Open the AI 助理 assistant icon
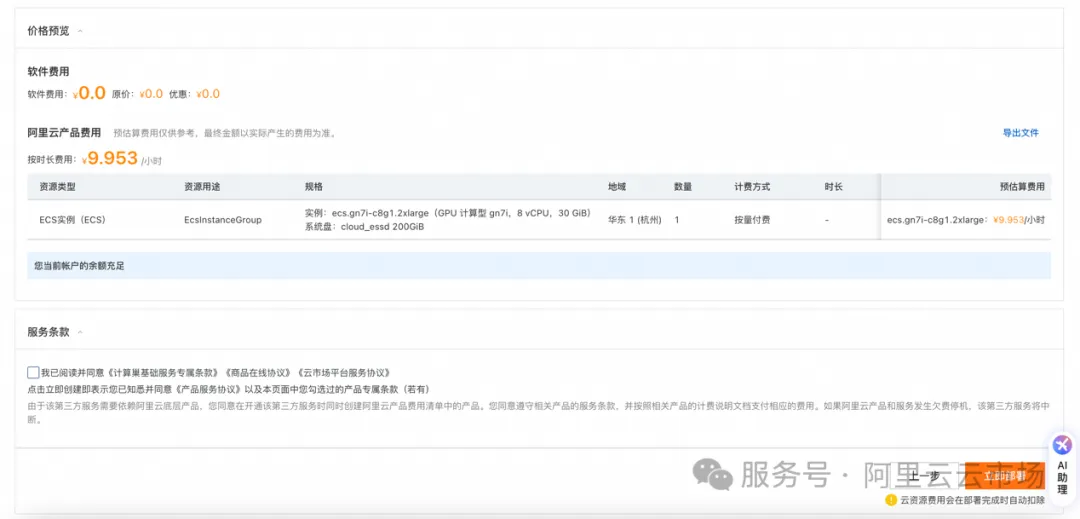Image resolution: width=1080 pixels, height=519 pixels. tap(1063, 445)
